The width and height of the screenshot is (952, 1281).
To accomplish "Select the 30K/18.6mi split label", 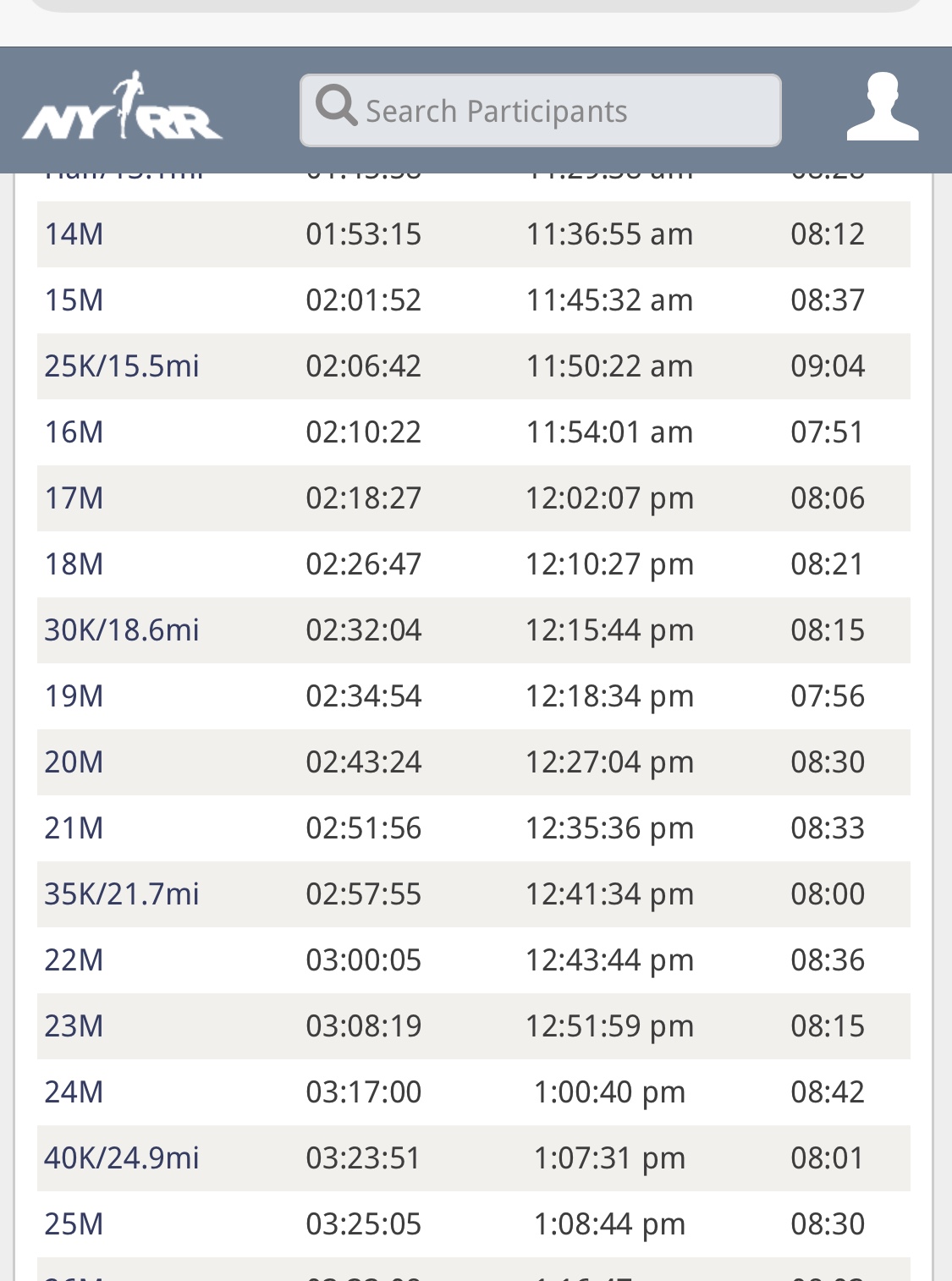I will pos(122,630).
